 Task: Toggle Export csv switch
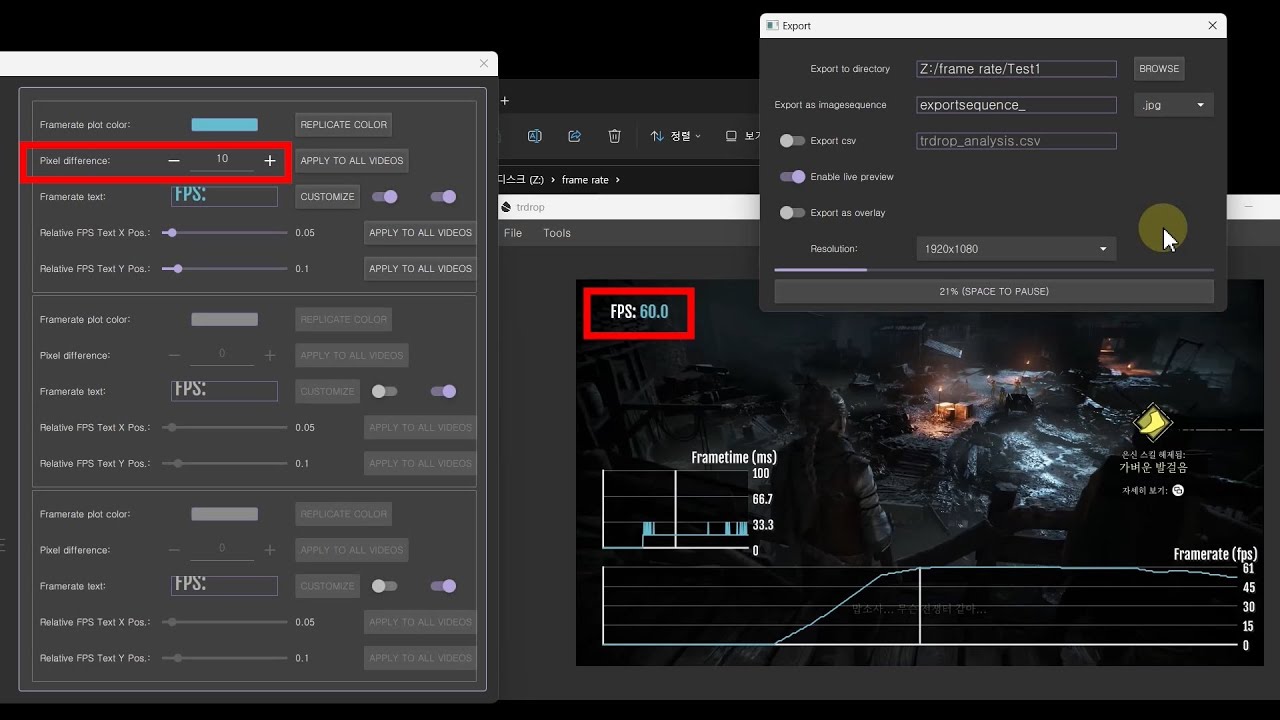(792, 141)
